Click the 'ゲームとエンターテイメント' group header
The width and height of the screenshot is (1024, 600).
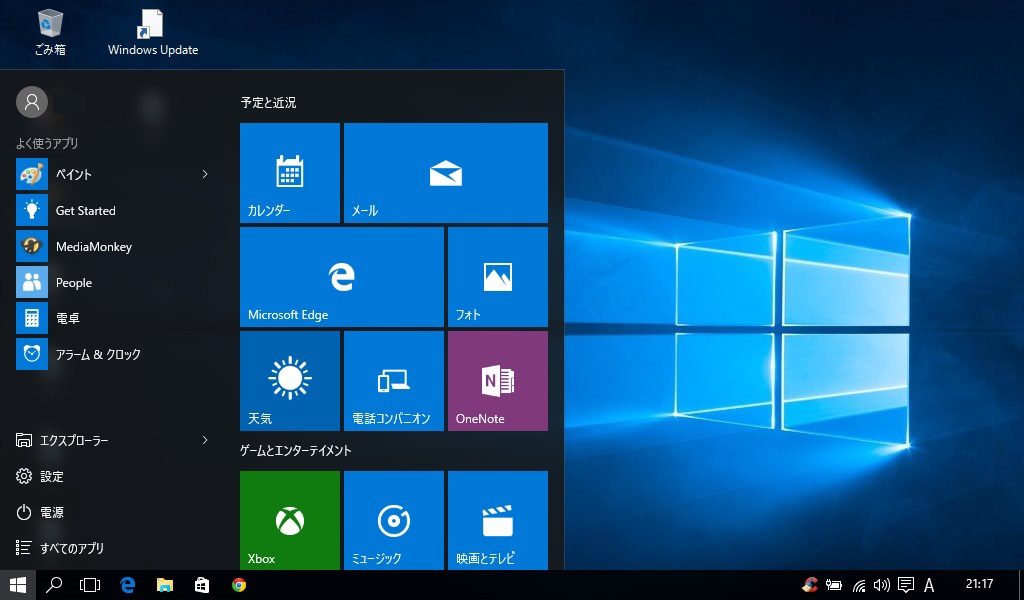[x=296, y=450]
